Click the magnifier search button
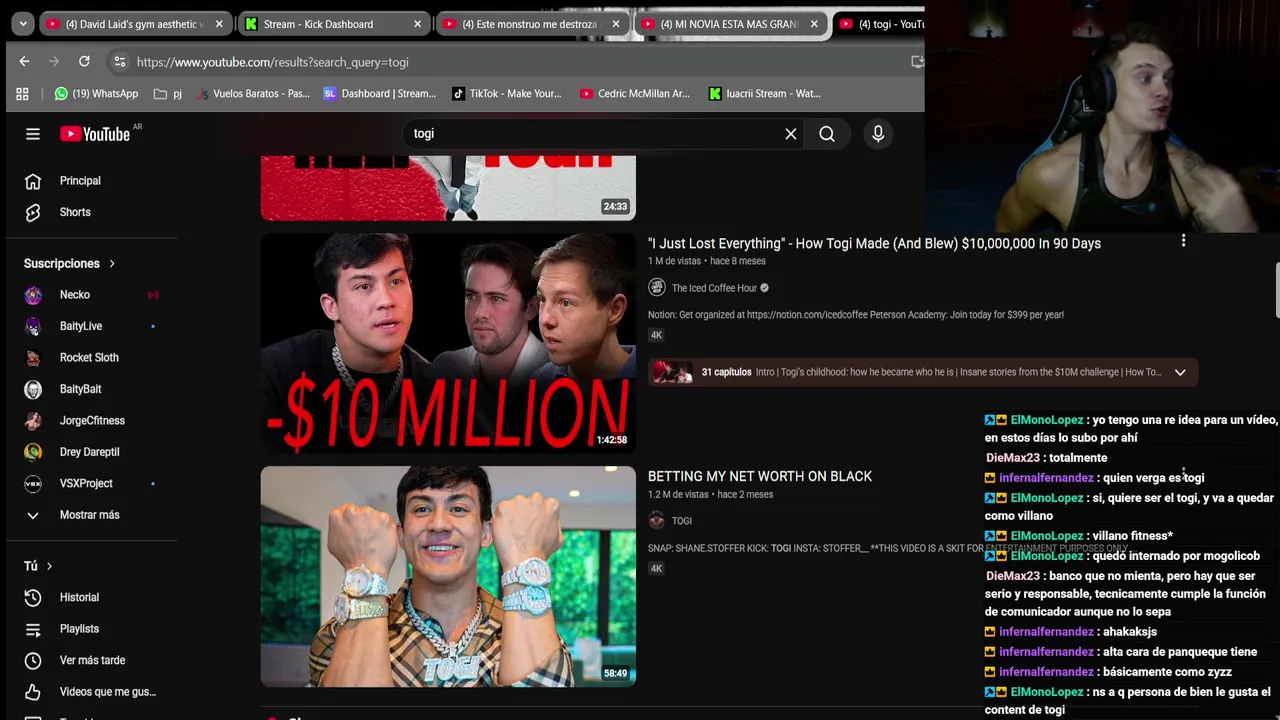Screen dimensions: 1280x720 (x=827, y=134)
